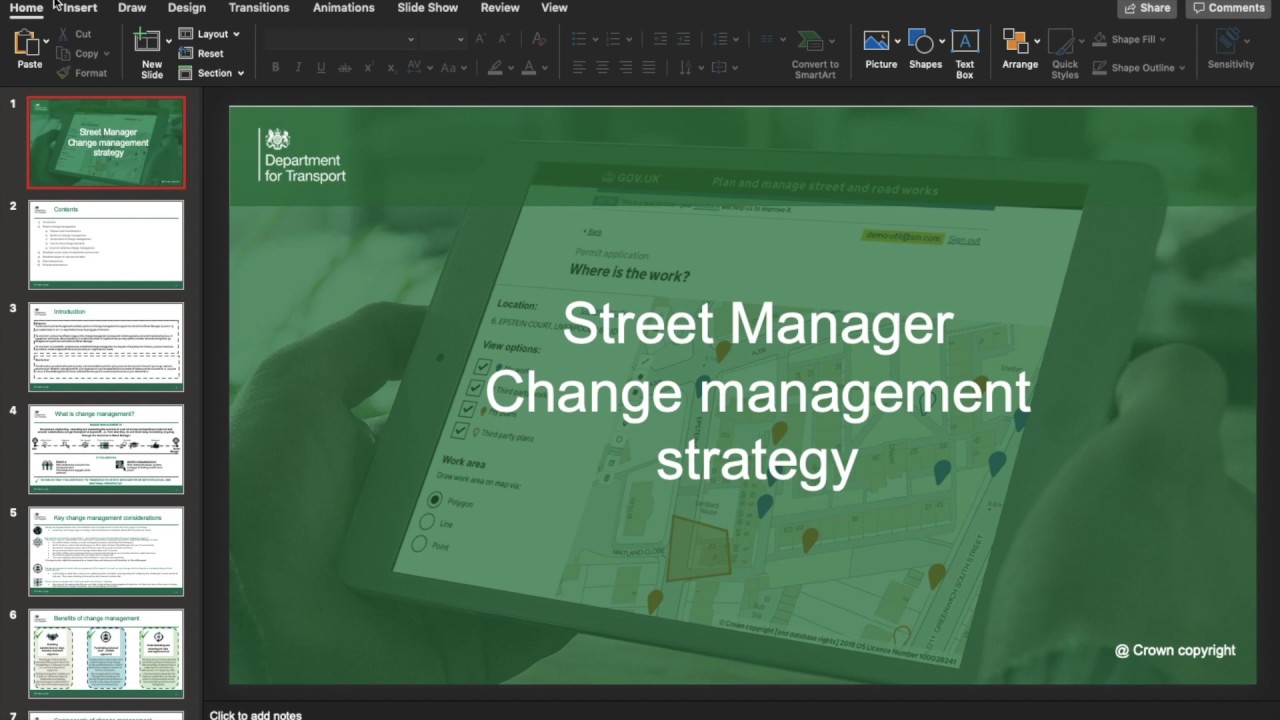Switch to the Insert tab
Screen dimensions: 1280x720
pyautogui.click(x=79, y=8)
